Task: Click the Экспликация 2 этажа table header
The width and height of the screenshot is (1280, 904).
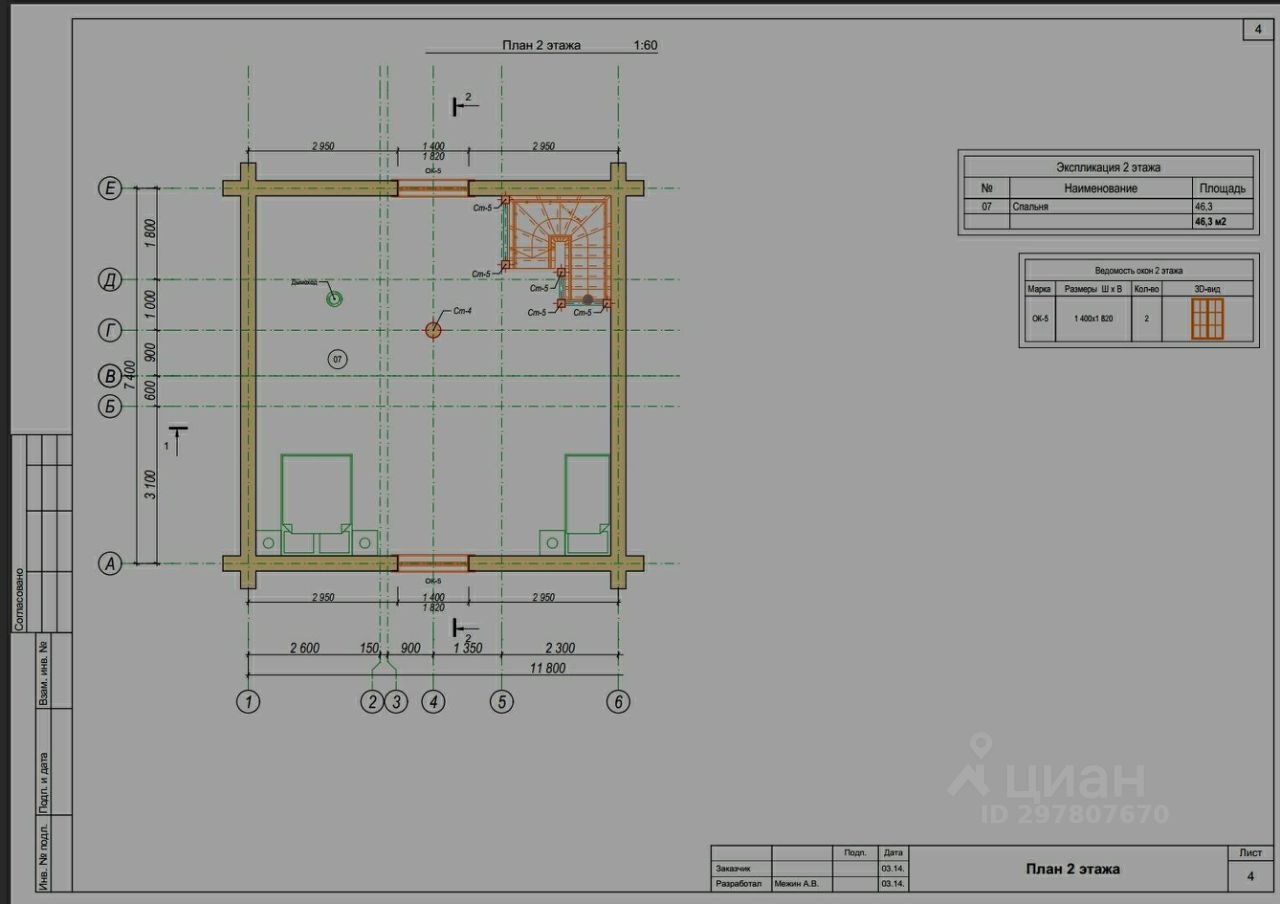Action: pos(1107,167)
